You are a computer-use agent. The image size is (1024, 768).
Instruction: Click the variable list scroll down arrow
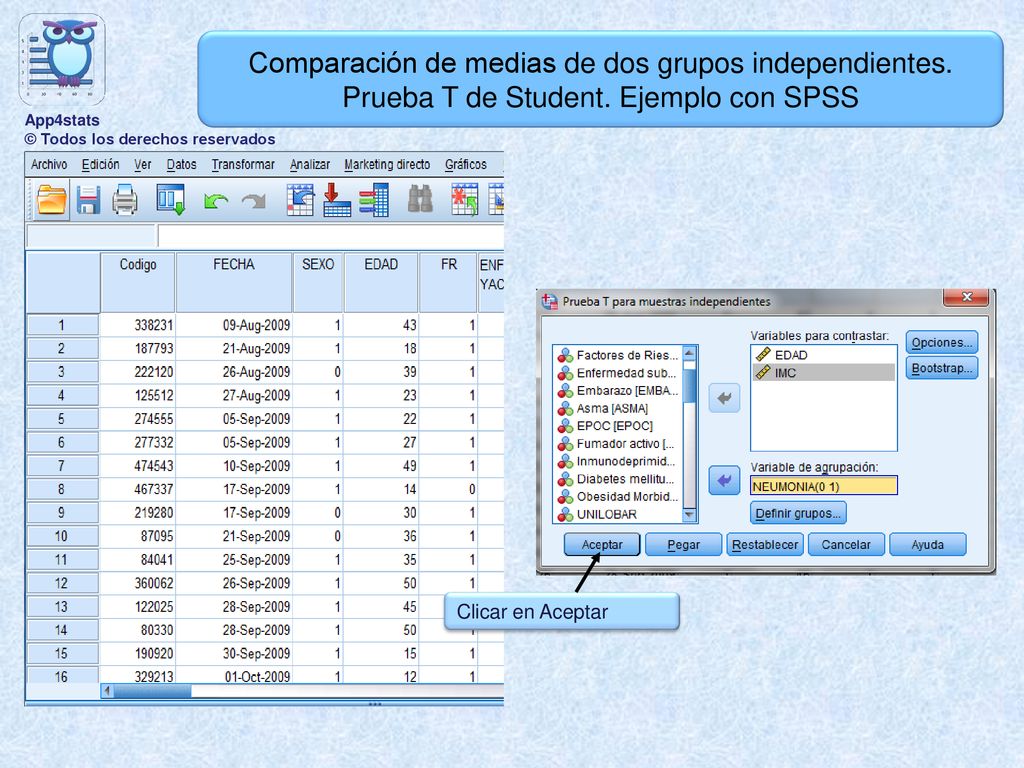(x=689, y=515)
